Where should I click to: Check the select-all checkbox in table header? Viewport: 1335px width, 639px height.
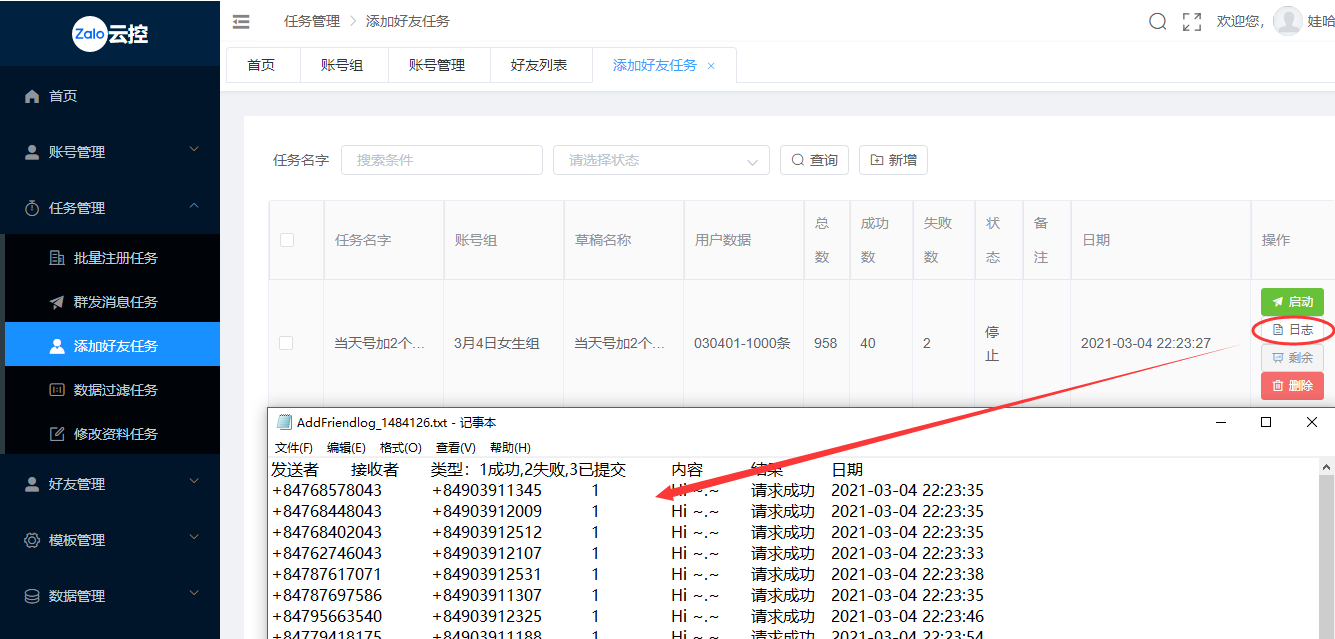tap(287, 240)
